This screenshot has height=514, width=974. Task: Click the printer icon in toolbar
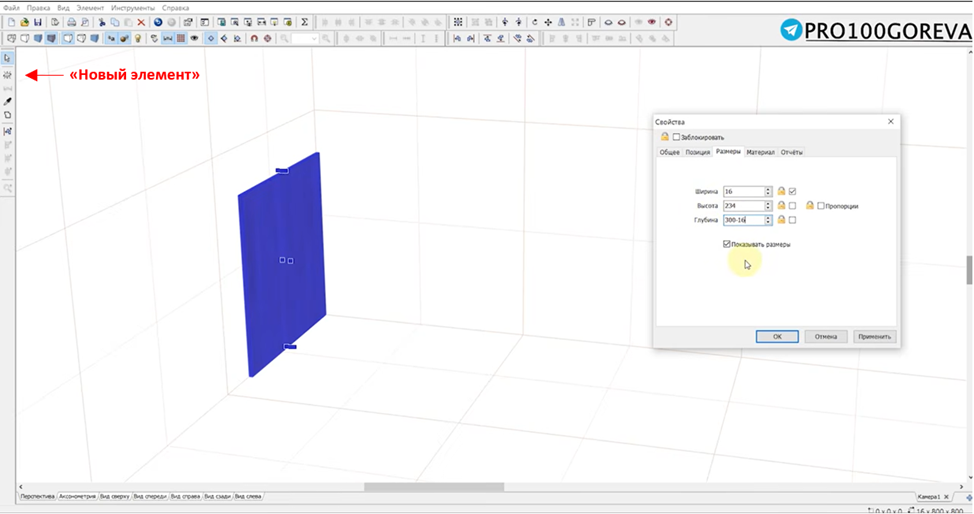71,22
